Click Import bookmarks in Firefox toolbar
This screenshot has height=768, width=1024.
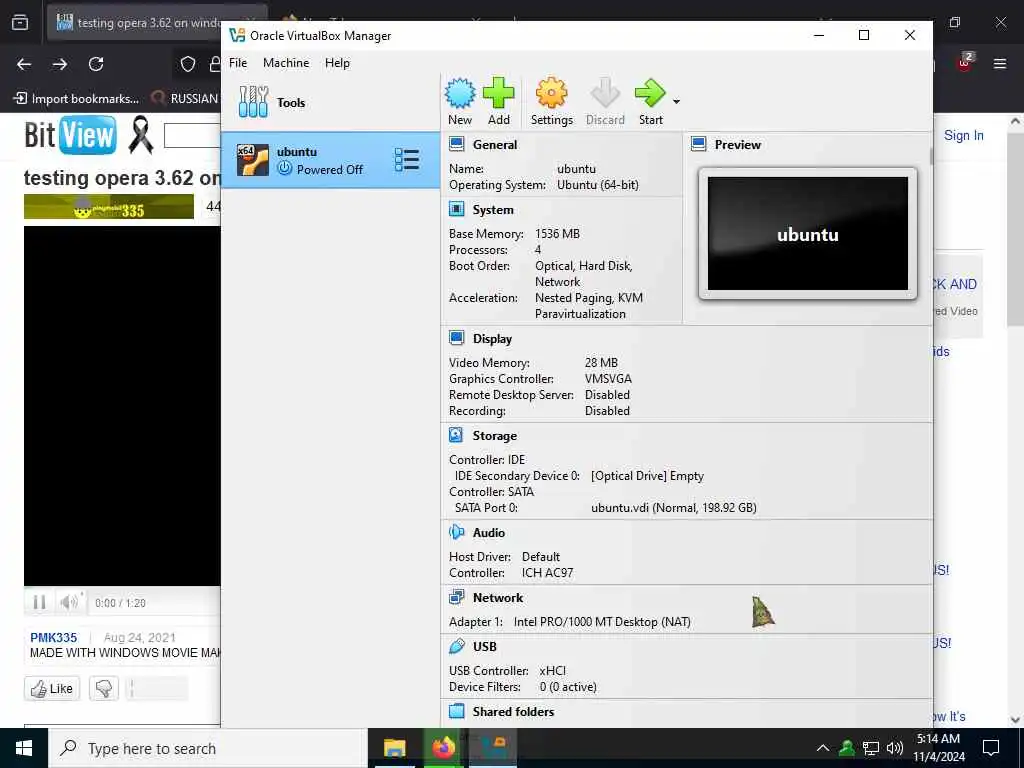click(76, 99)
